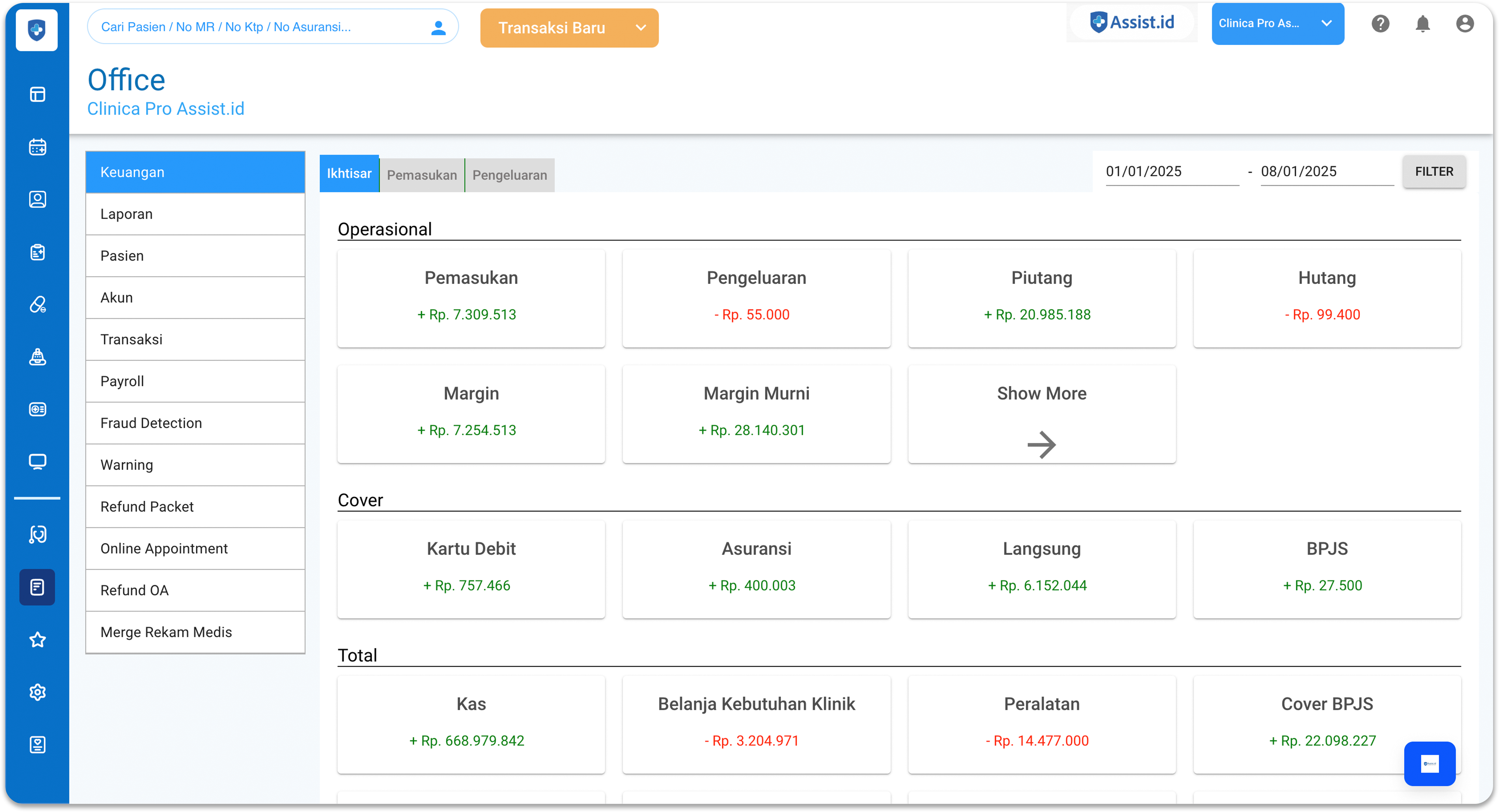Click the start date field 01/01/2025

coord(1172,171)
